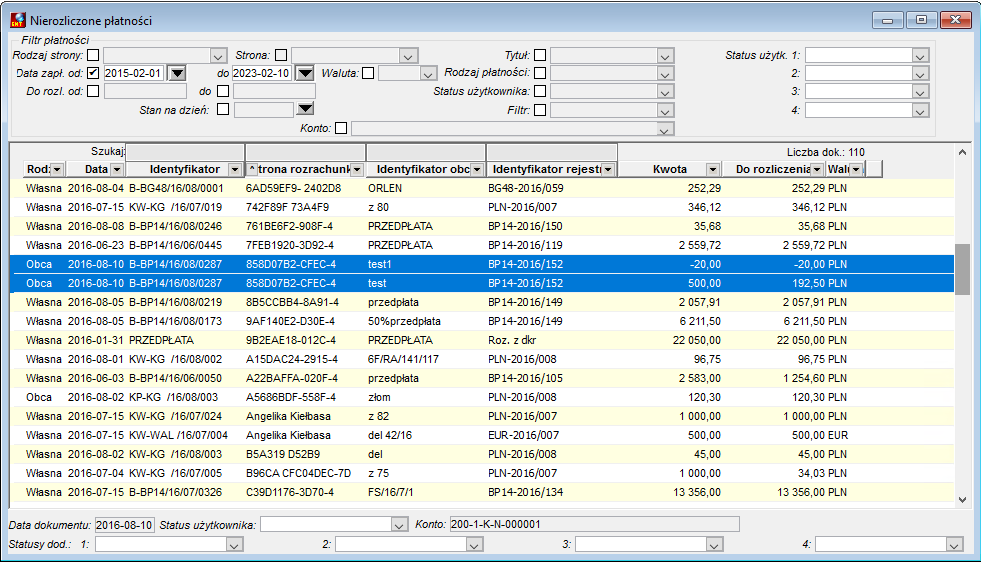Screen dimensions: 981x562
Task: Open the Status użytk. 1 dropdown
Action: (920, 56)
